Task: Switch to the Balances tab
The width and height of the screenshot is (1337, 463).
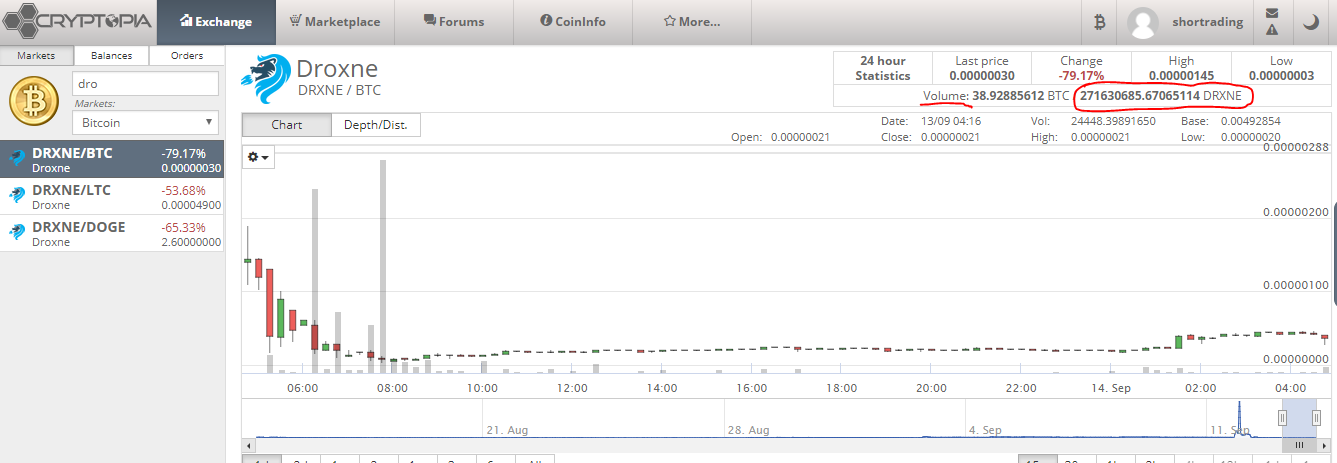Action: pos(111,56)
